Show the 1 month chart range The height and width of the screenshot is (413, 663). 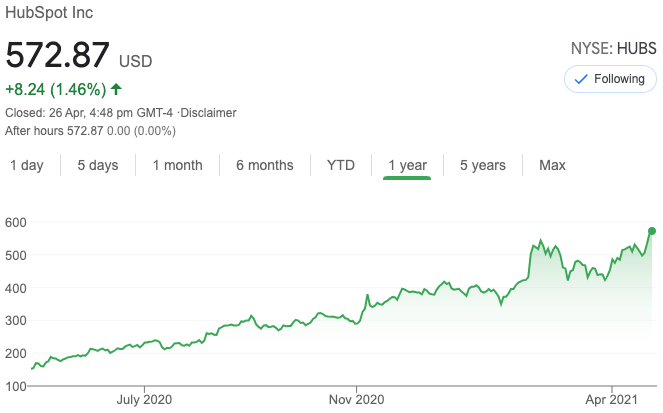point(177,165)
